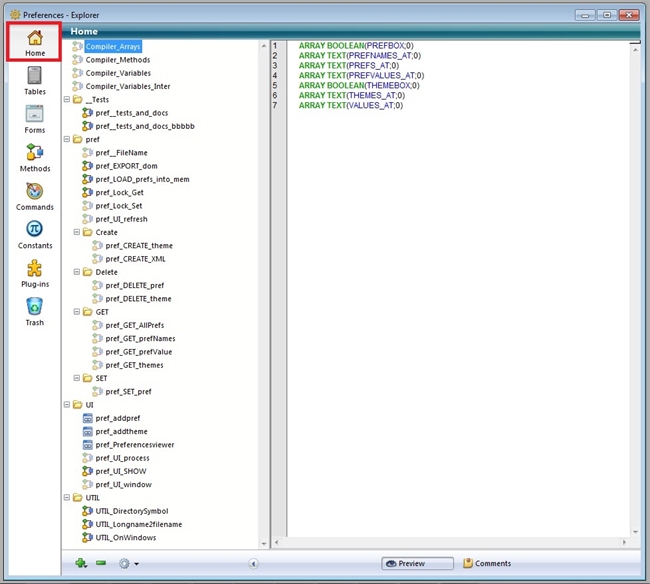650x584 pixels.
Task: Open the Trash page
Action: pyautogui.click(x=35, y=311)
